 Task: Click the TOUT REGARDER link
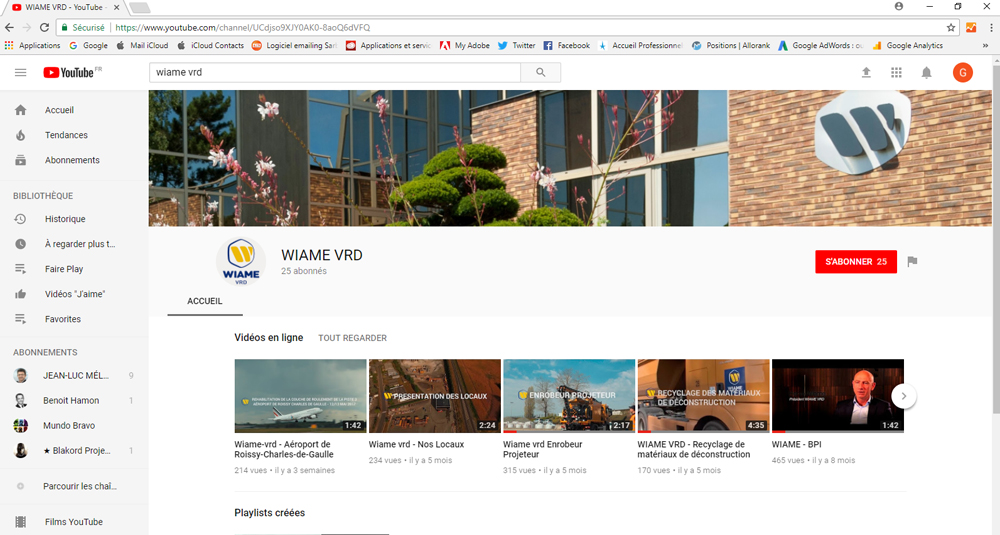tap(353, 338)
